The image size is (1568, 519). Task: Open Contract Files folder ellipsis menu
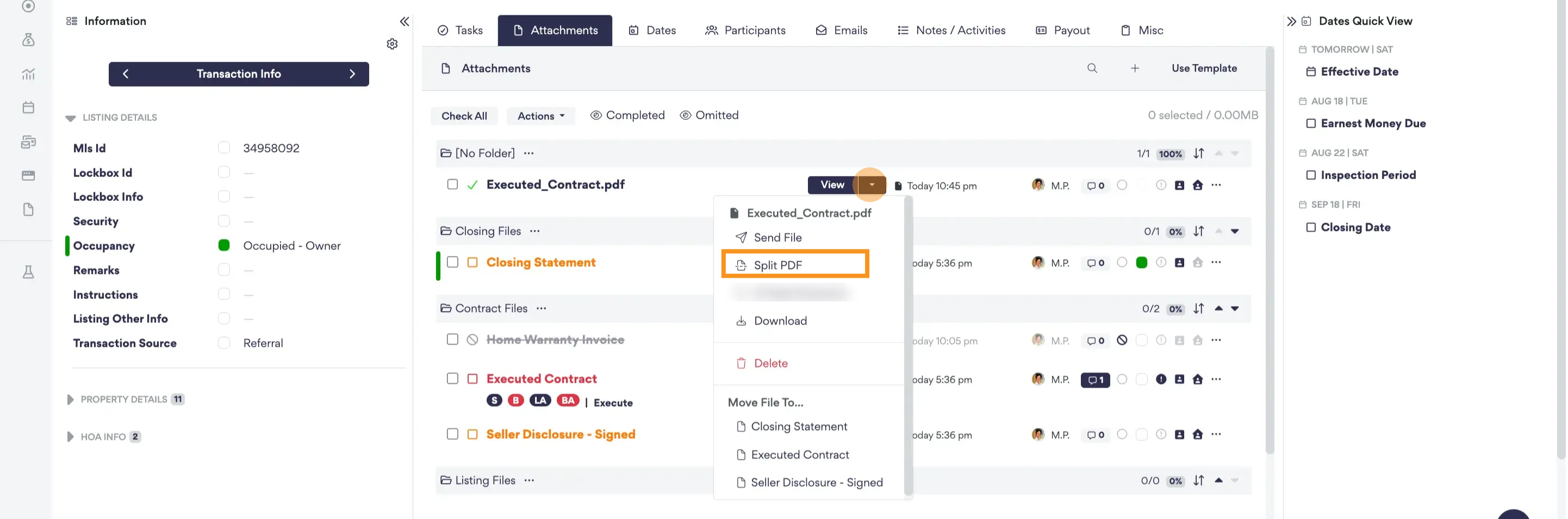(x=541, y=308)
